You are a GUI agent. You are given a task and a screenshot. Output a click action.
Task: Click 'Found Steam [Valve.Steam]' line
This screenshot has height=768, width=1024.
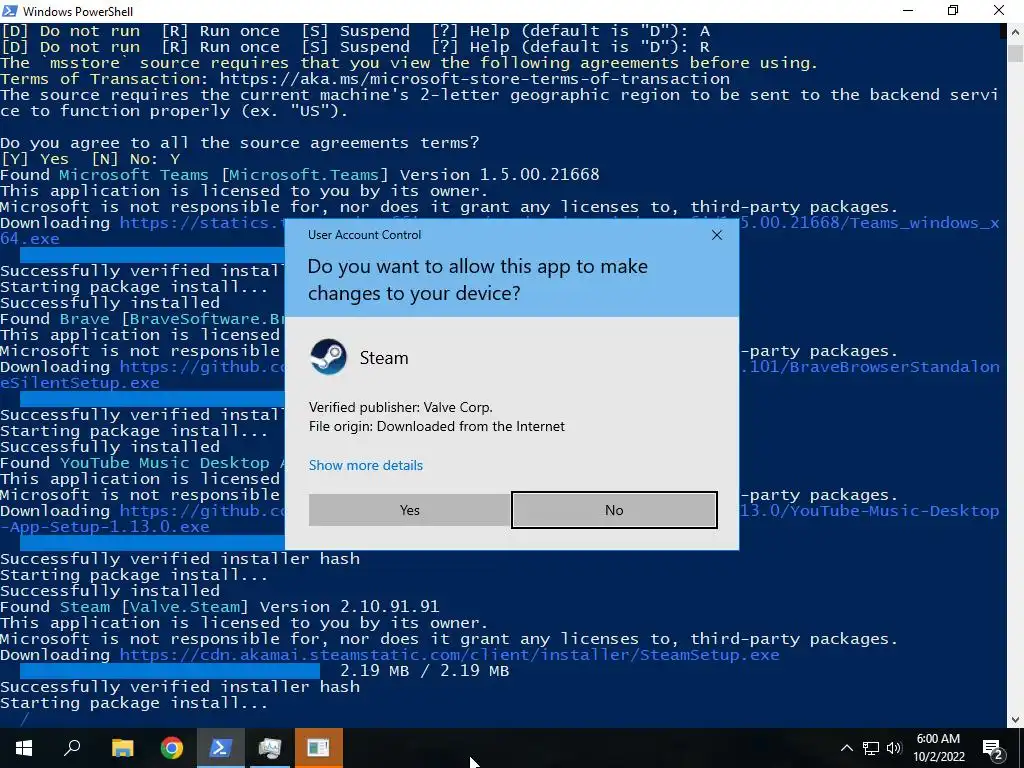pyautogui.click(x=219, y=607)
